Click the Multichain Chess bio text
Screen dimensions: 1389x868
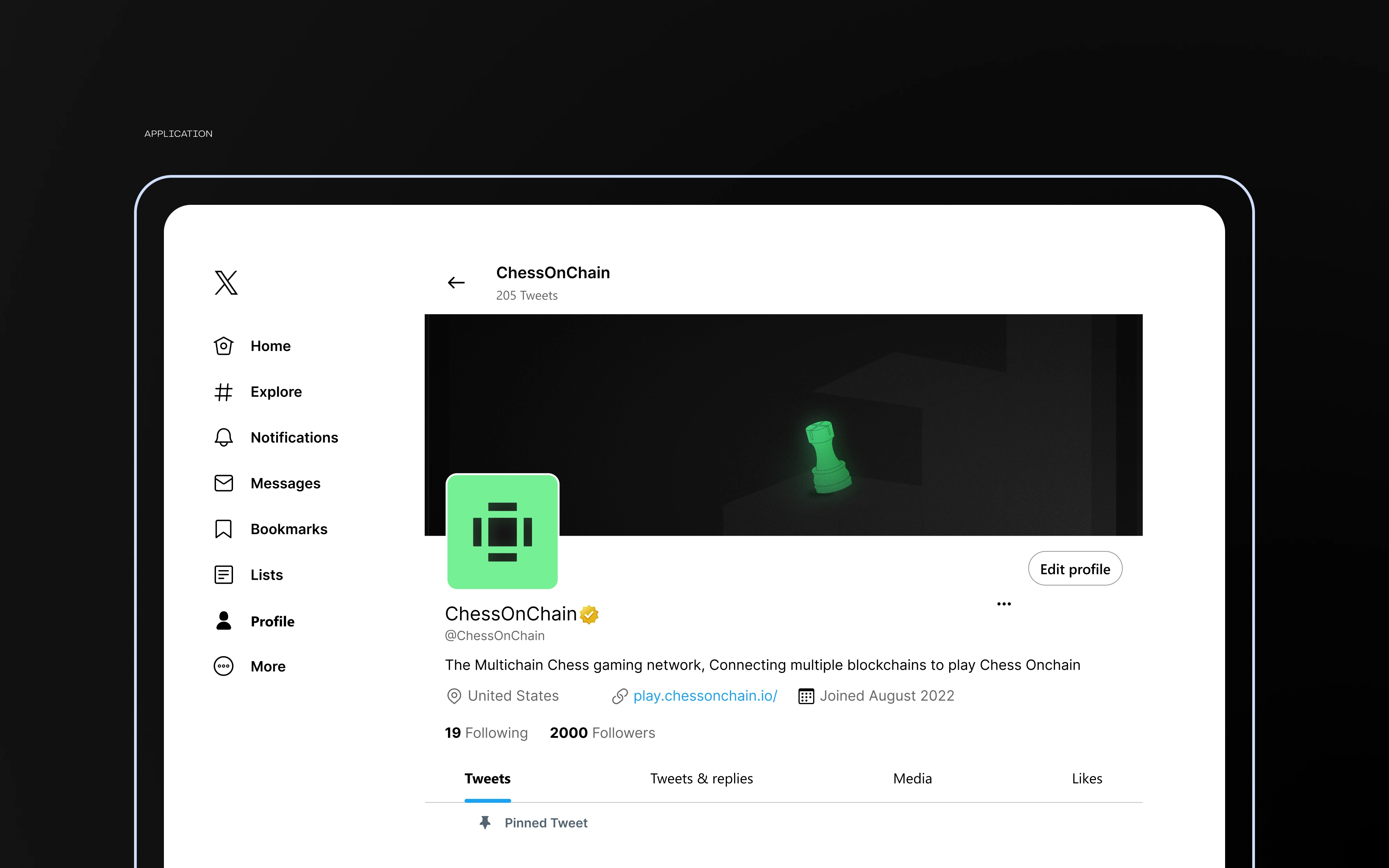point(762,665)
